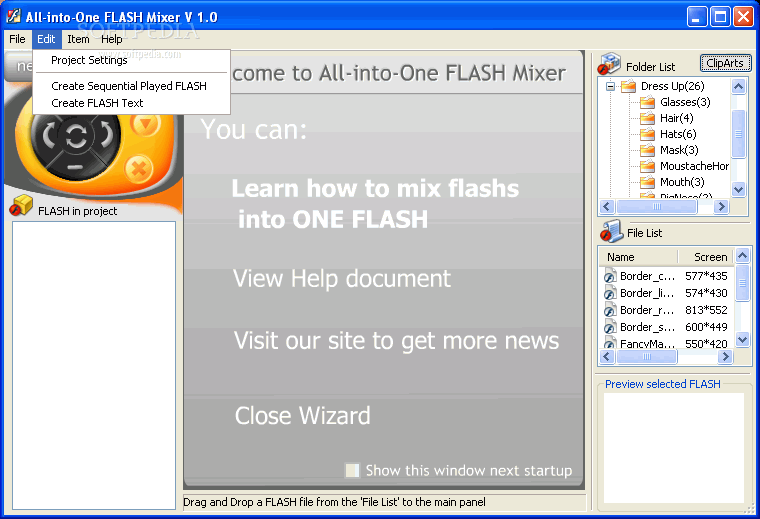This screenshot has width=760, height=519.
Task: Click the File List scroll icon
Action: (612, 231)
